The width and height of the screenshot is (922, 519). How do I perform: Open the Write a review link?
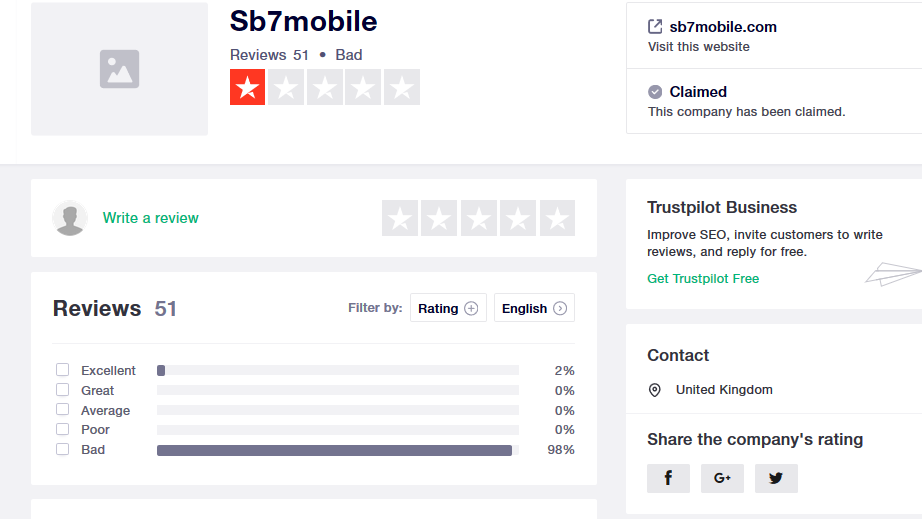point(151,218)
